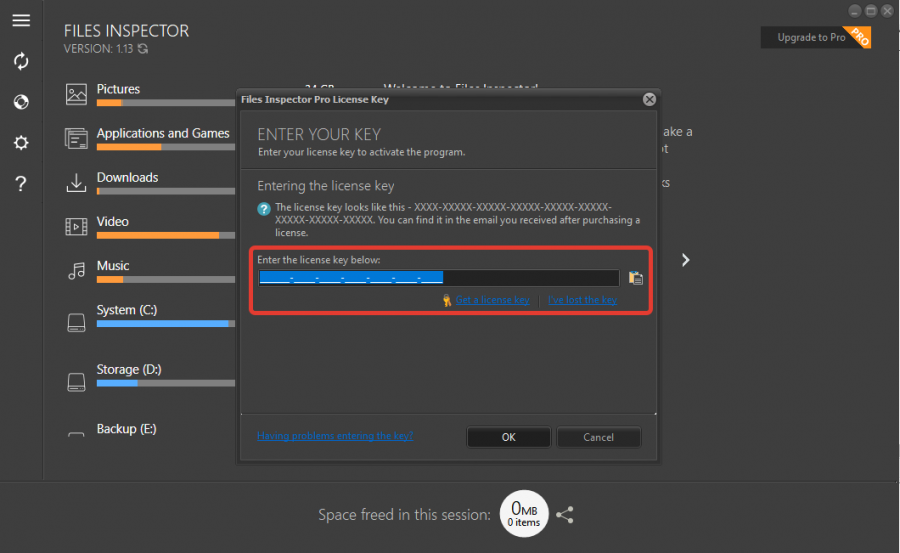
Task: Click the version update check icon
Action: (x=143, y=49)
